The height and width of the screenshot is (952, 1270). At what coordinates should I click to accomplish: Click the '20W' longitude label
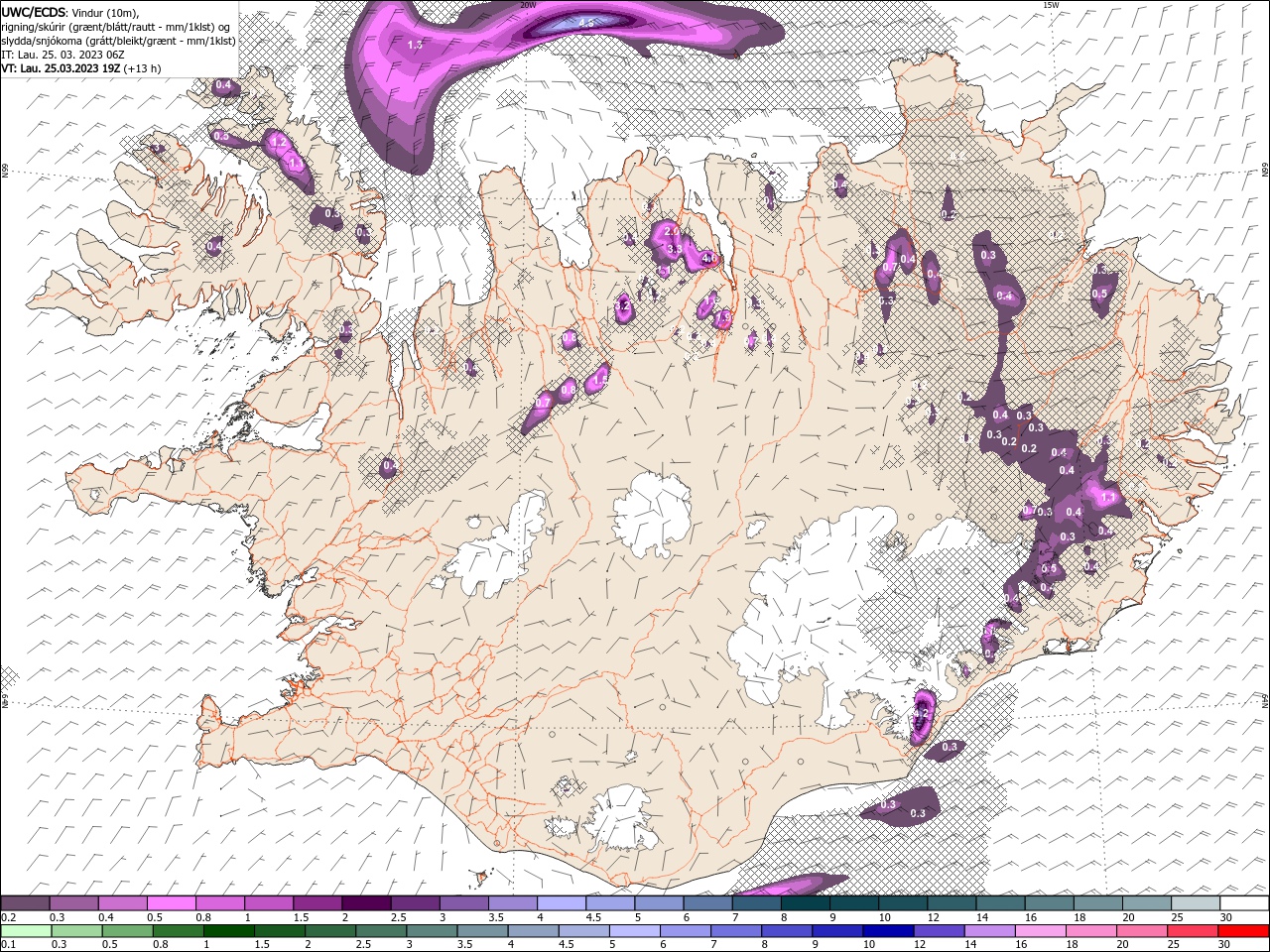[x=528, y=5]
